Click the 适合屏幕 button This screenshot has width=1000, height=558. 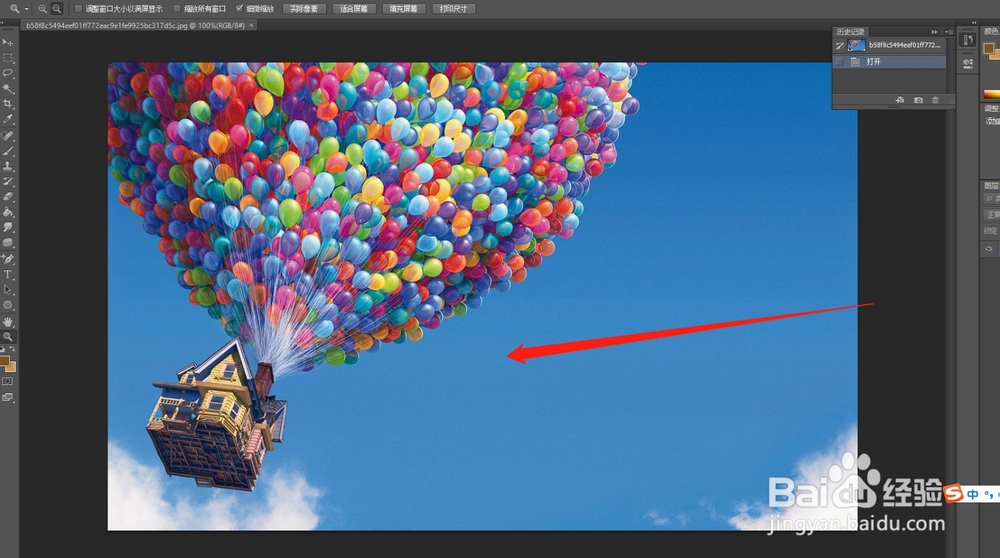pos(354,9)
